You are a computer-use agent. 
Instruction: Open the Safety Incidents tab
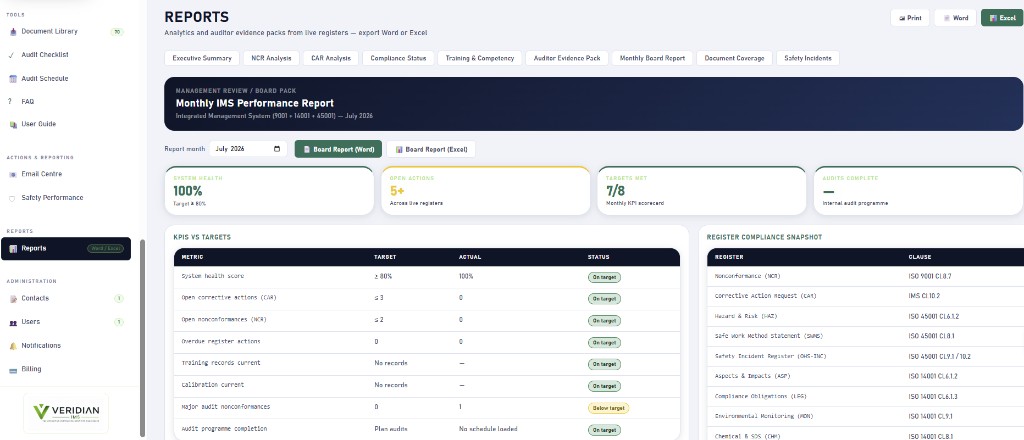coord(808,58)
